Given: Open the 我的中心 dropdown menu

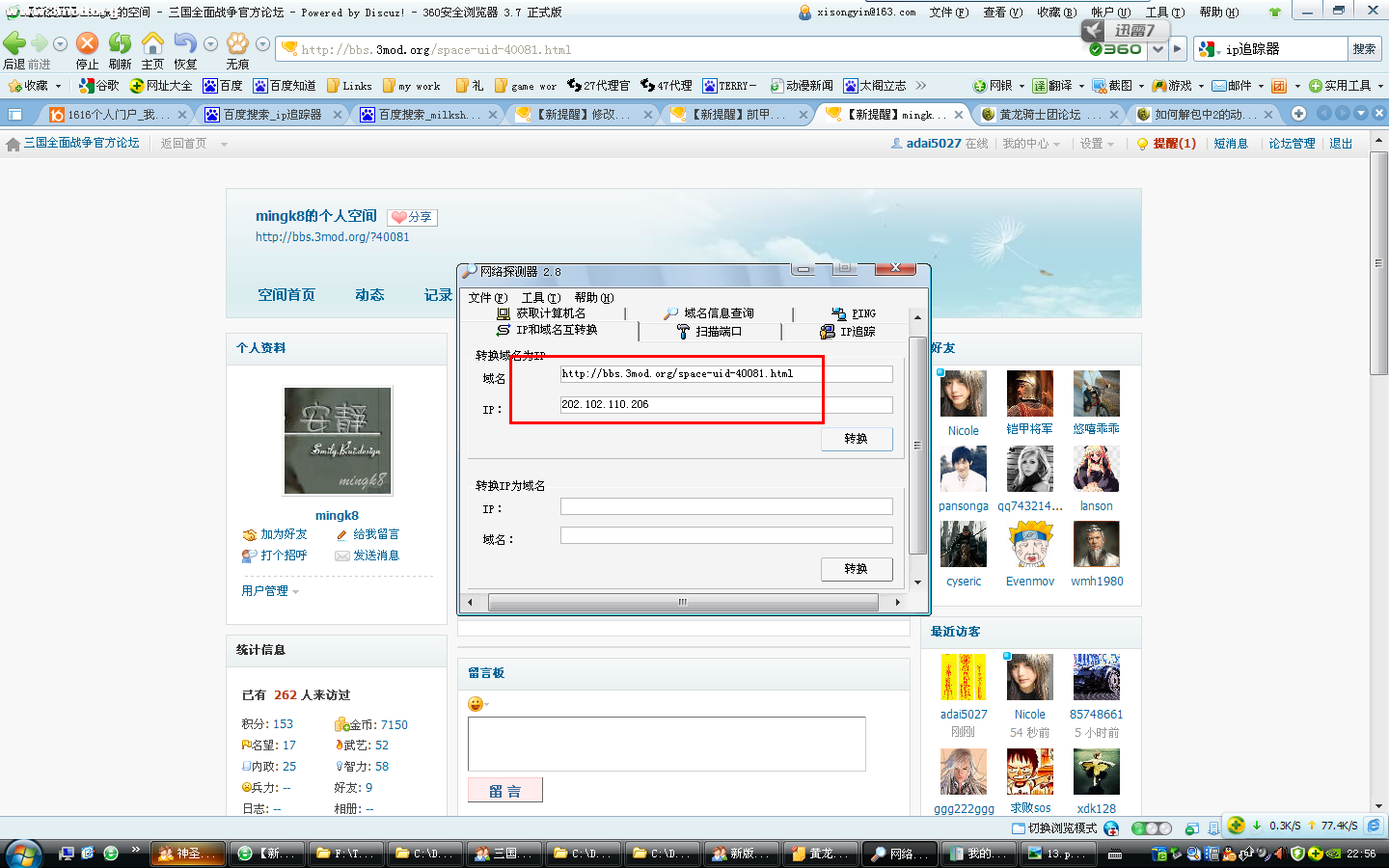Looking at the screenshot, I should 1030,144.
